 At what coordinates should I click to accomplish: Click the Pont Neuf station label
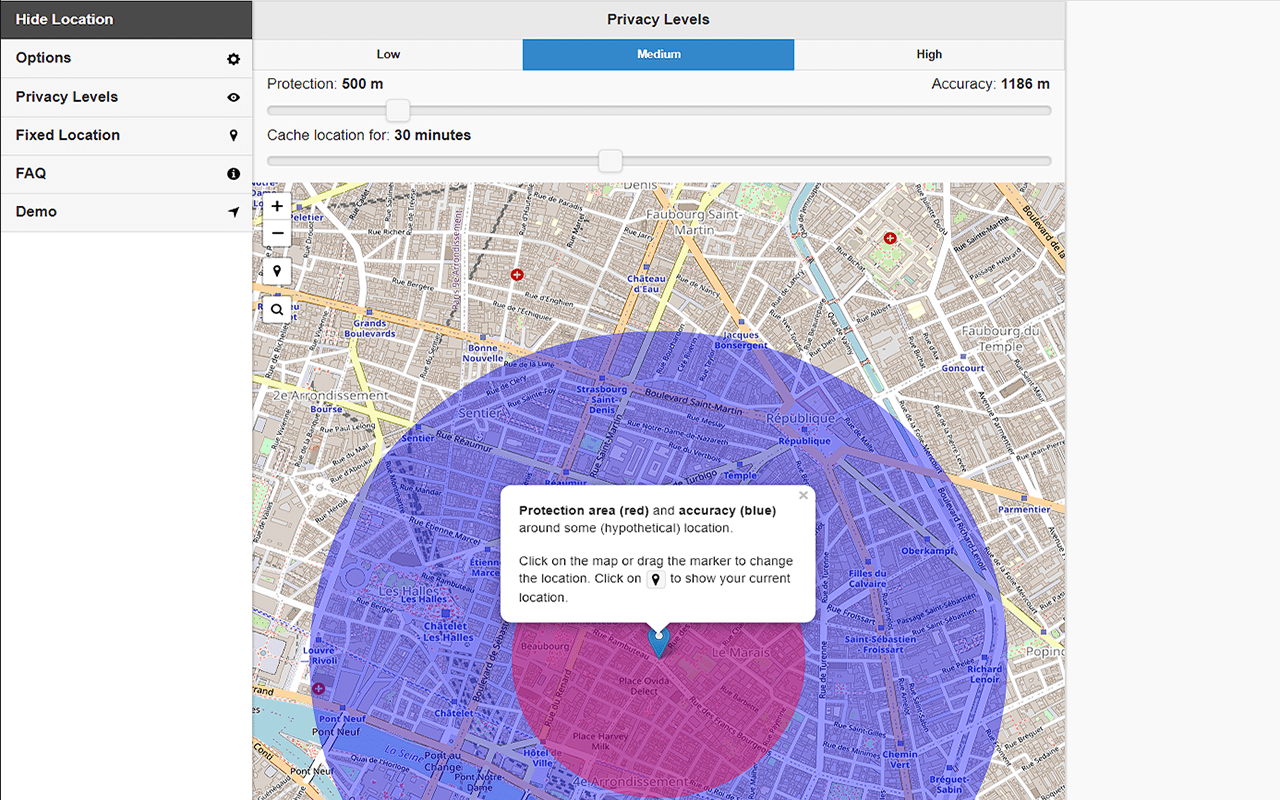(341, 719)
